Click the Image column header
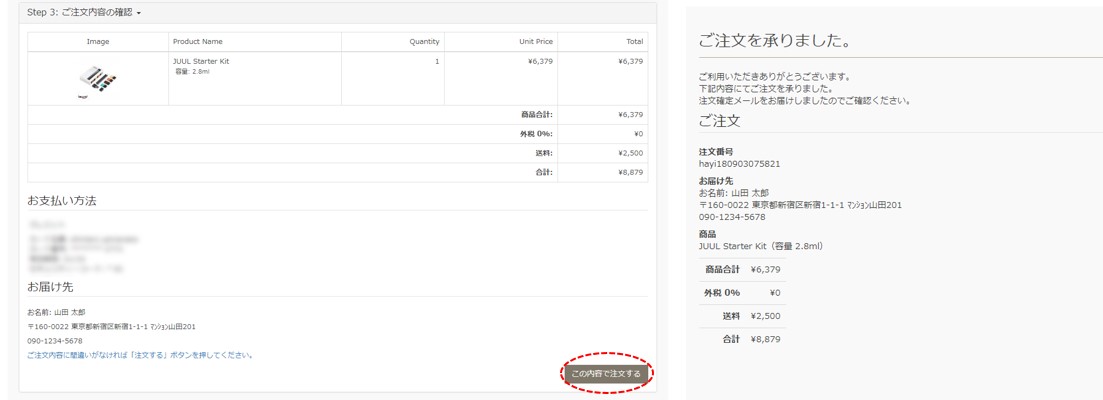1103x400 pixels. [x=98, y=42]
